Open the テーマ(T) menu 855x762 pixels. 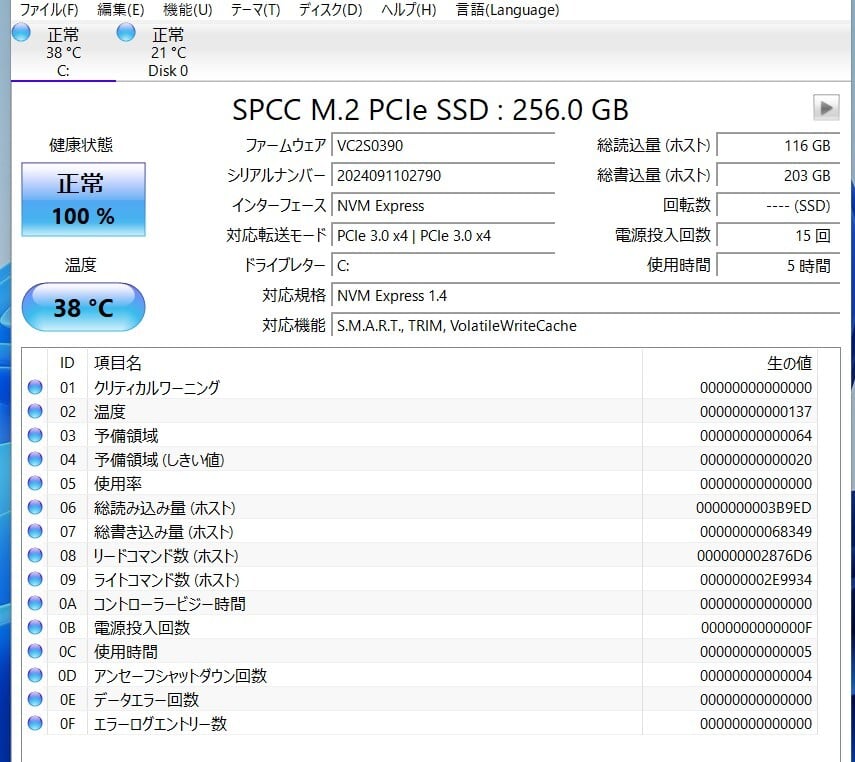coord(255,10)
